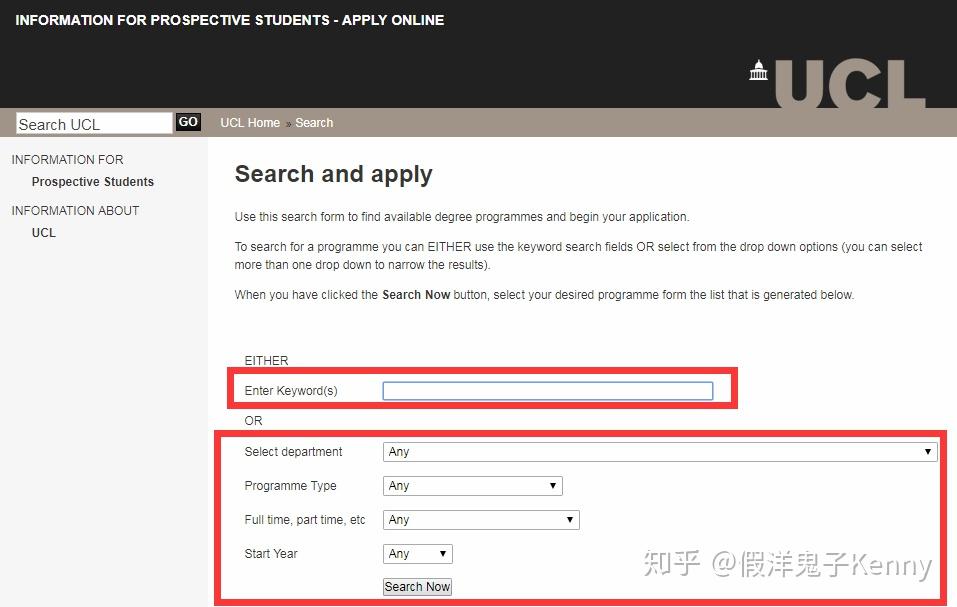
Task: Select the UCL link under Information About
Action: pos(43,232)
